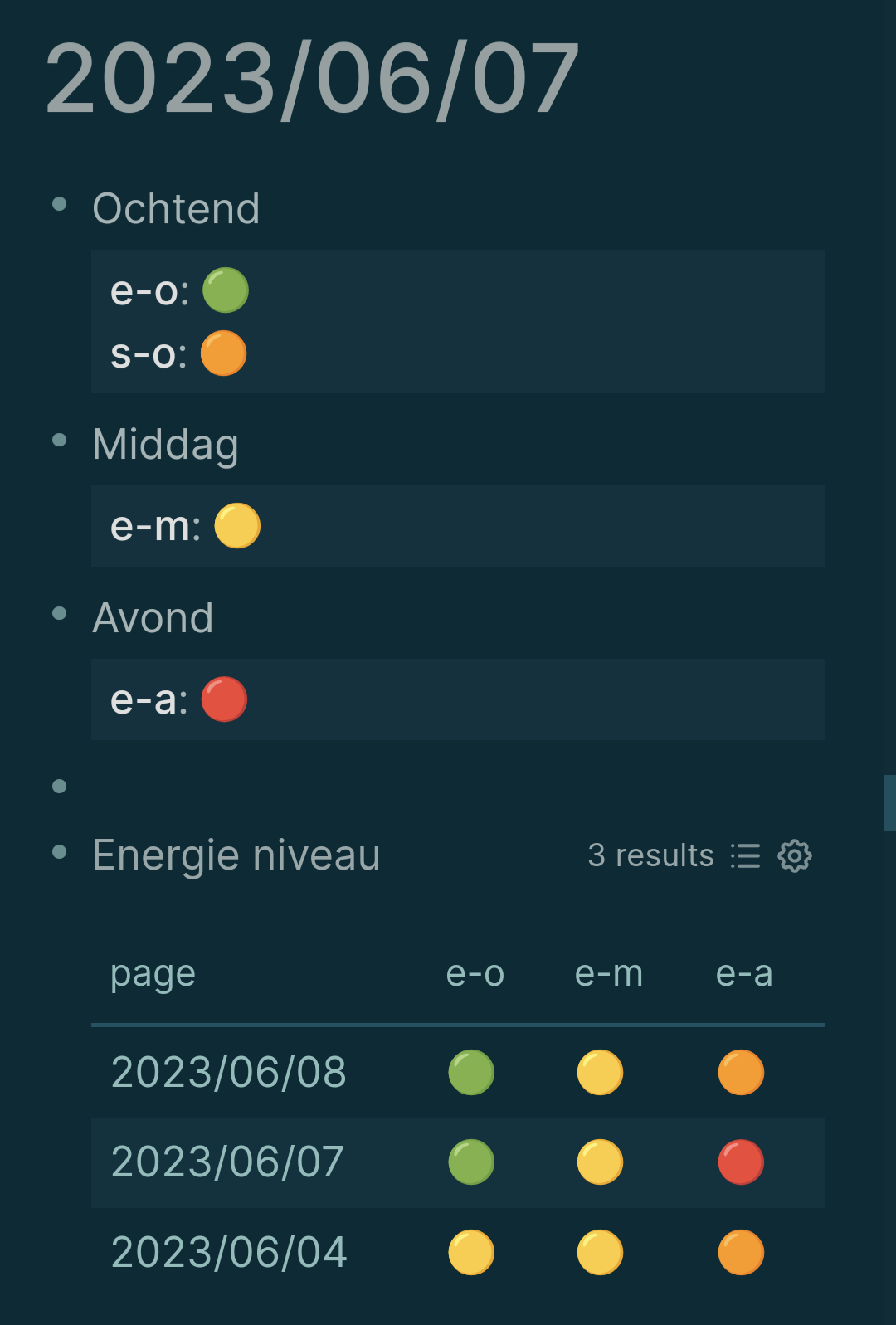Sort table by the e-a column header
The width and height of the screenshot is (896, 1325).
pos(744,973)
